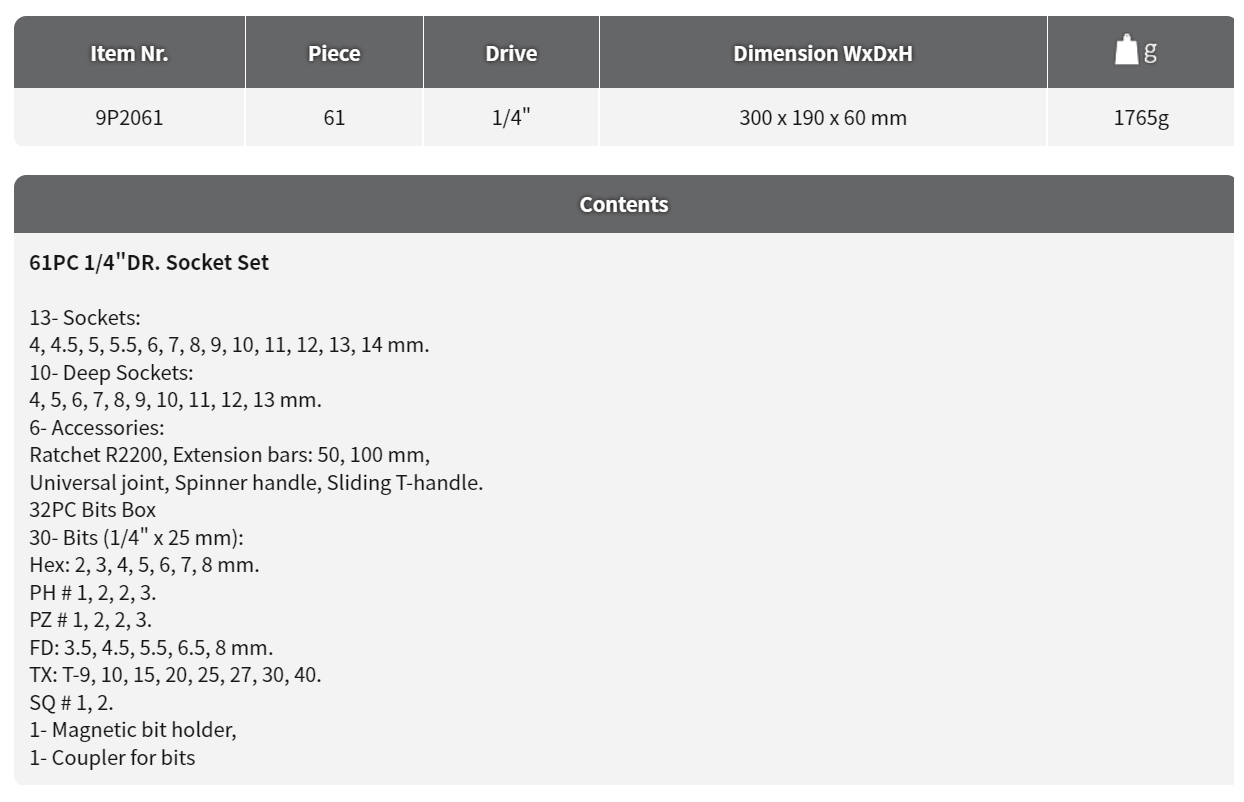Image resolution: width=1244 pixels, height=802 pixels.
Task: Click the Piece column header
Action: pos(334,53)
